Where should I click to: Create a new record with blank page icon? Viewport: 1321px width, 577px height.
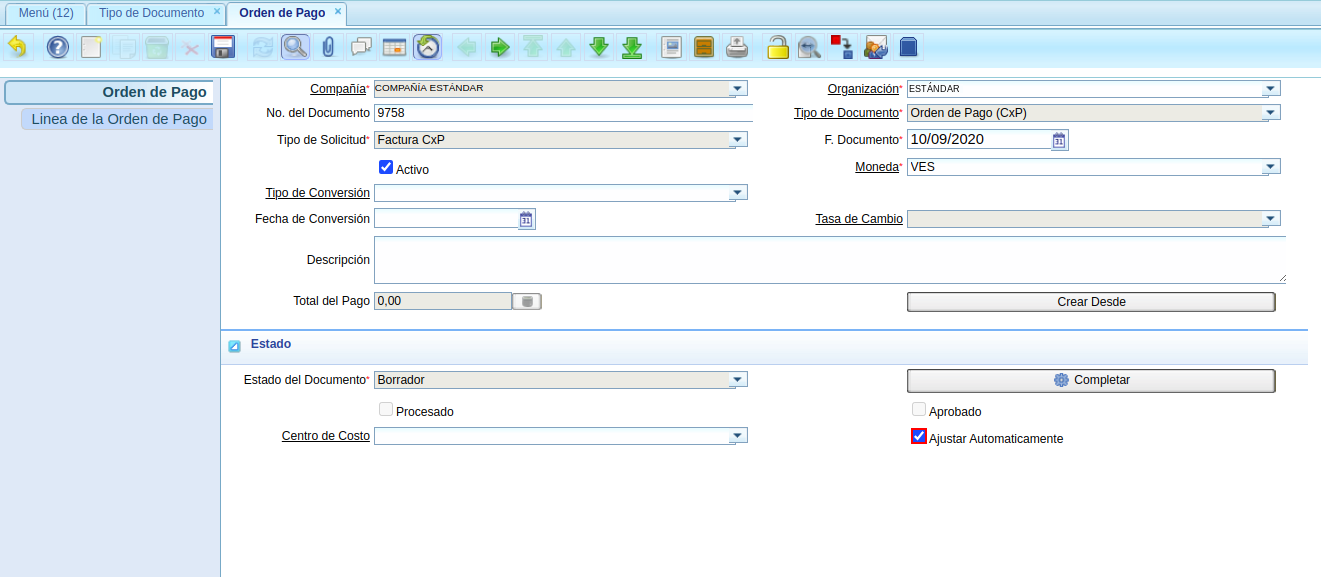(x=91, y=47)
